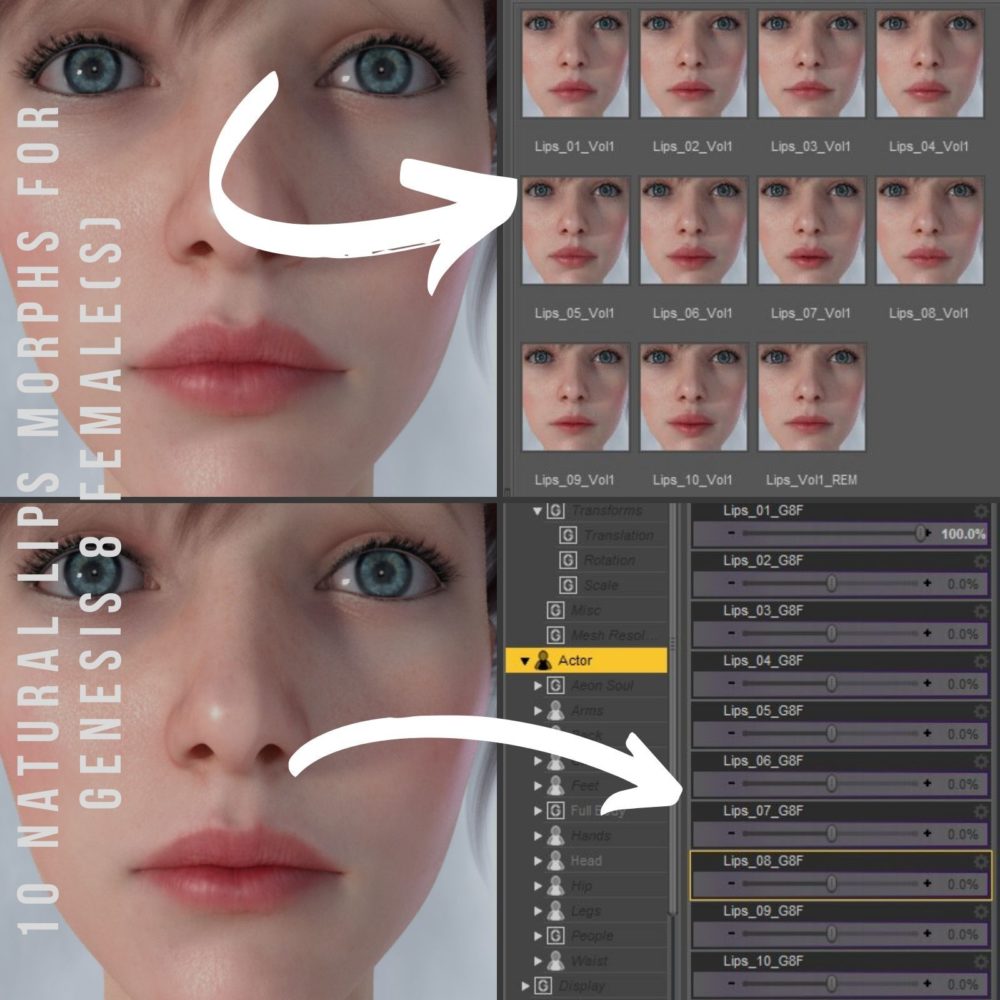Open the gear options for Lips_03_G8F
1000x1000 pixels.
click(x=982, y=612)
